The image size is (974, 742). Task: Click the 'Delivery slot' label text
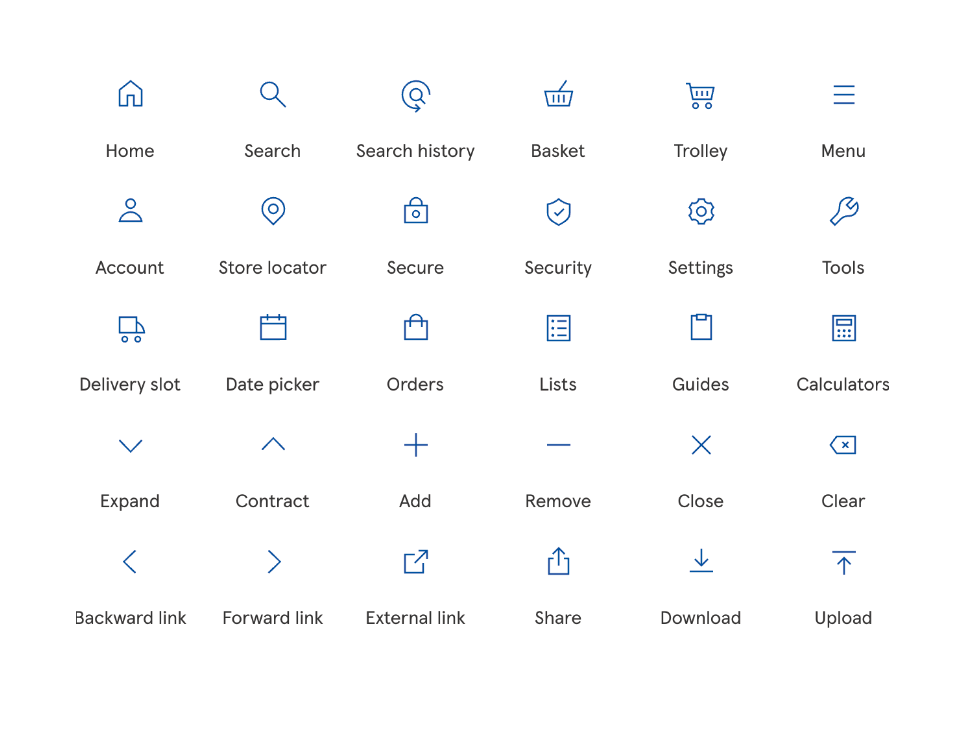coord(130,384)
